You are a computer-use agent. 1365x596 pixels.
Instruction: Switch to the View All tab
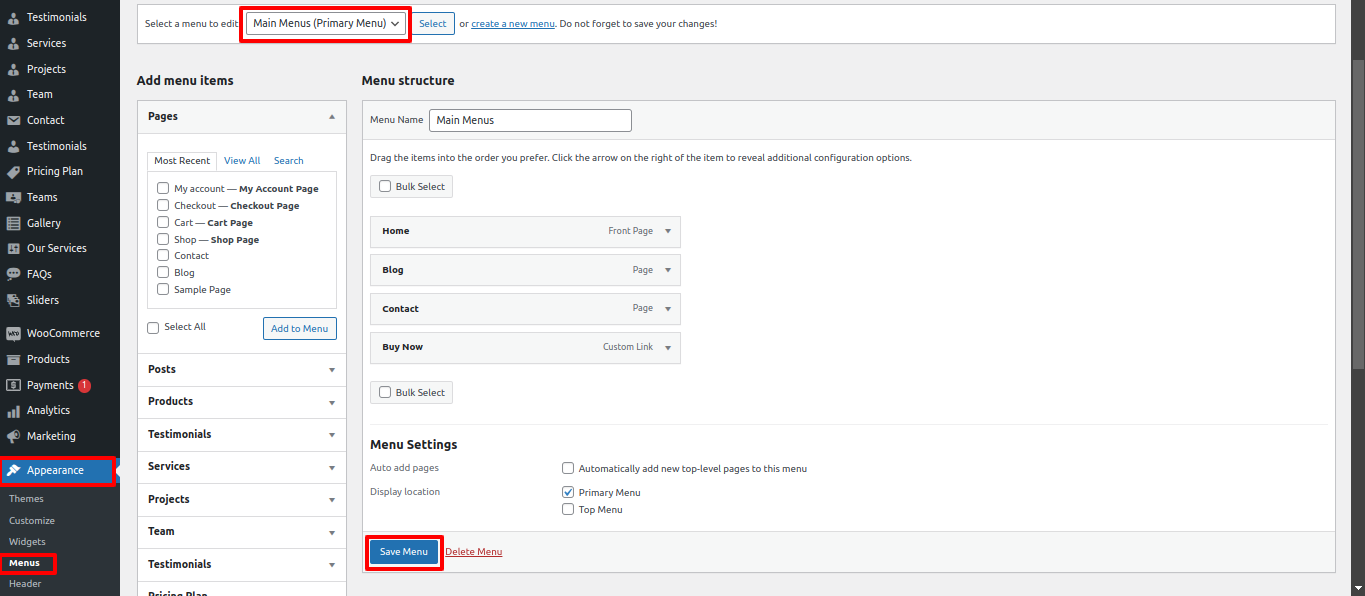[241, 160]
